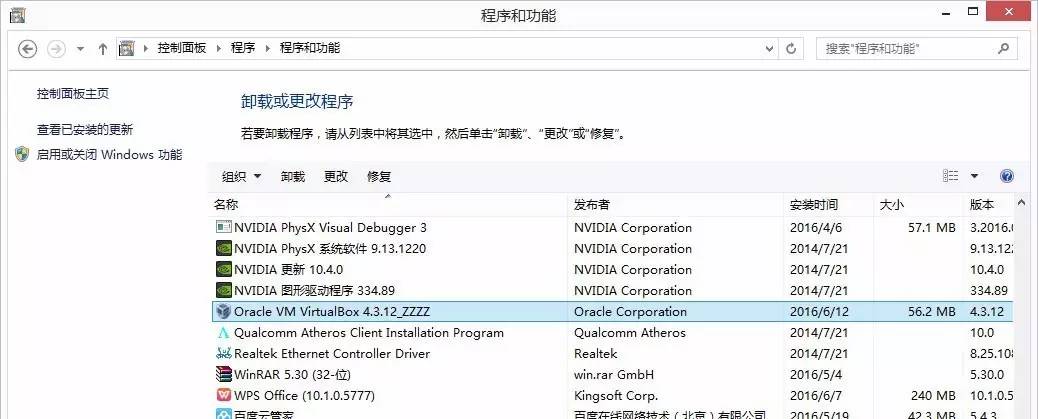The height and width of the screenshot is (419, 1038).
Task: Click the NVIDIA PhysX 系统软件 icon
Action: point(224,248)
